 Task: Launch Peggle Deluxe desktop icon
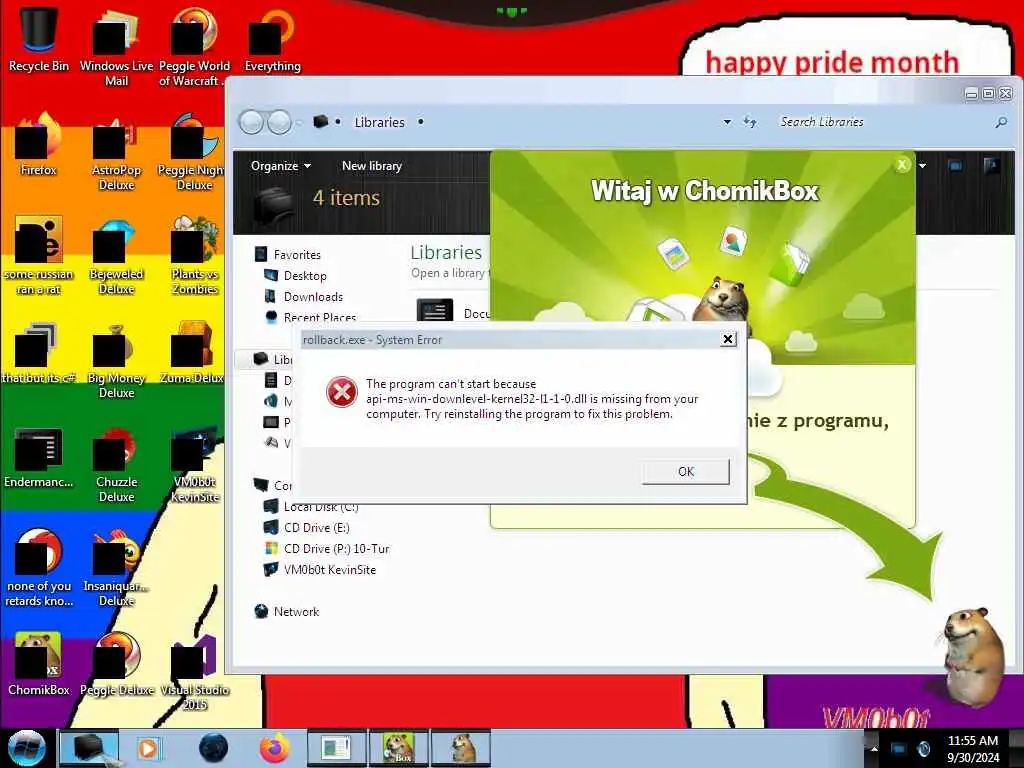116,664
